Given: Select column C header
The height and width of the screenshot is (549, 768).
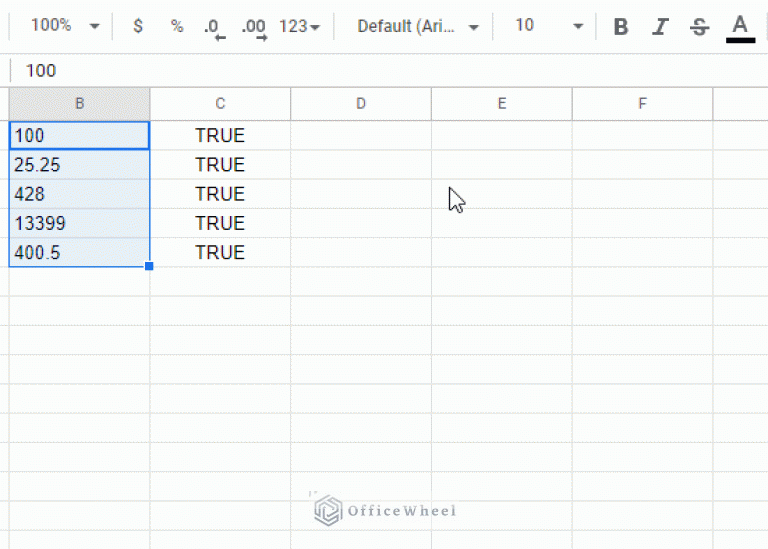Looking at the screenshot, I should pyautogui.click(x=220, y=103).
